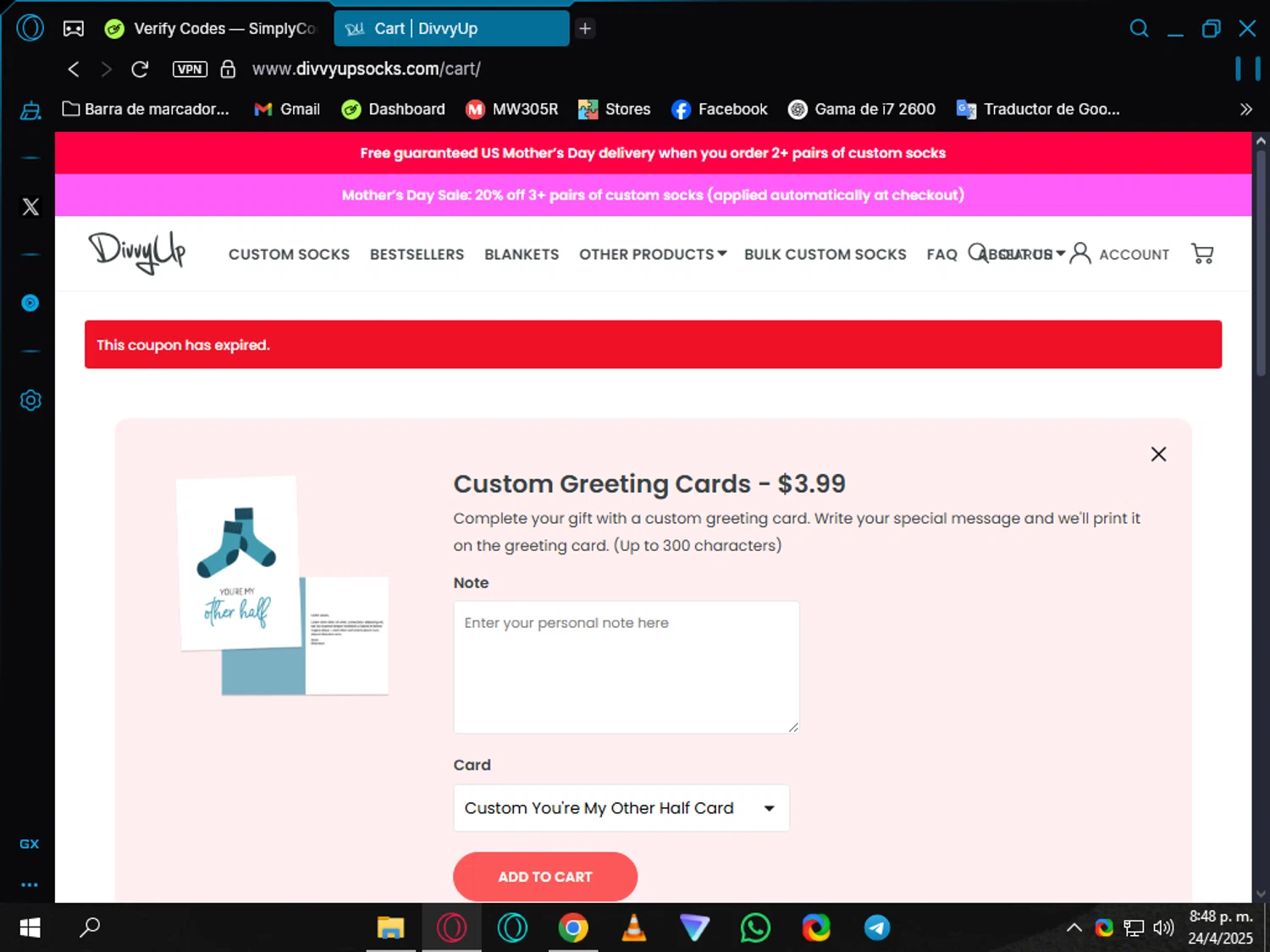Open sidebar settings gear

[x=30, y=400]
